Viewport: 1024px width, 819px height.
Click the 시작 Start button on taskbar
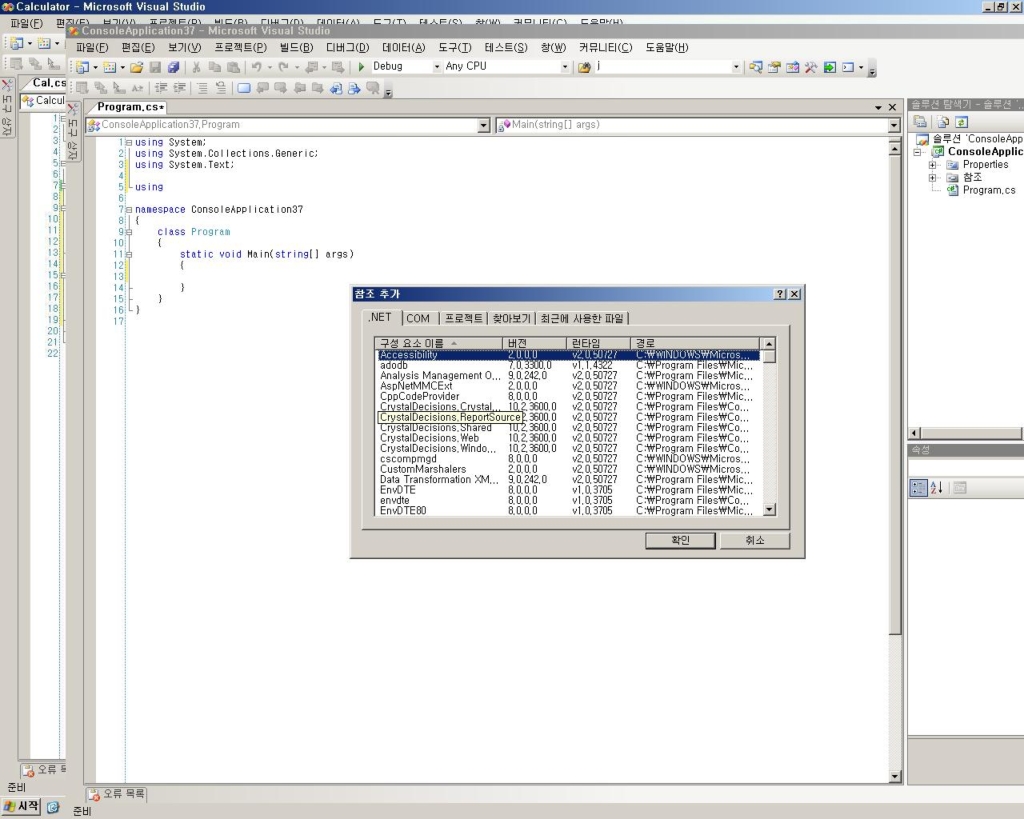point(22,807)
